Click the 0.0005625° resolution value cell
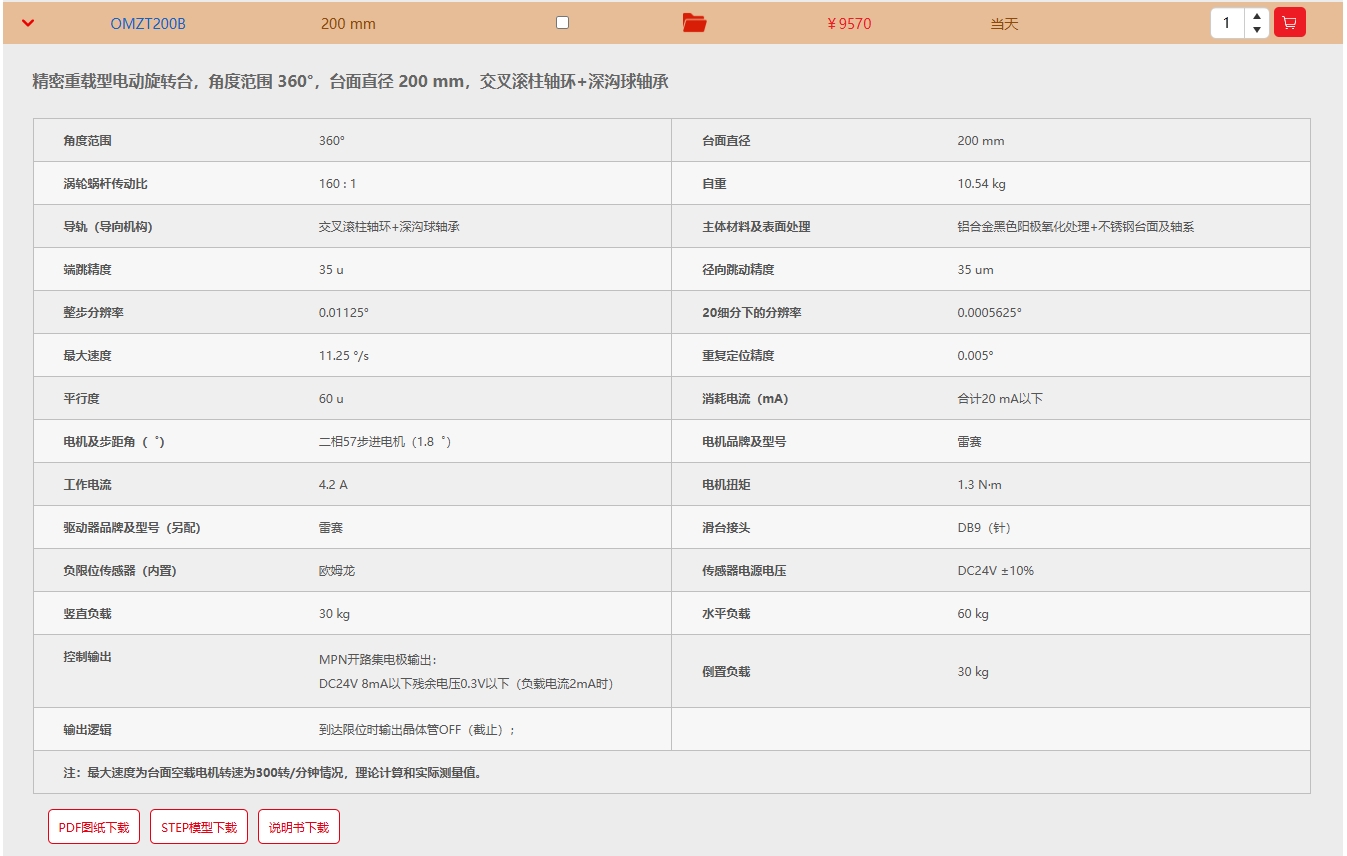 pyautogui.click(x=989, y=313)
